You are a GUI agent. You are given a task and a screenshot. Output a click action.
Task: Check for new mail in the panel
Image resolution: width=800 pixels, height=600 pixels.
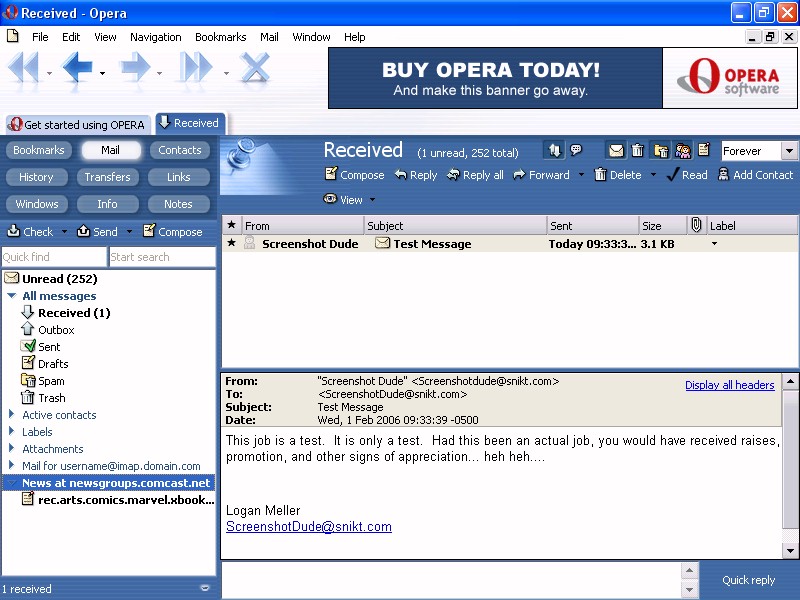[x=30, y=232]
